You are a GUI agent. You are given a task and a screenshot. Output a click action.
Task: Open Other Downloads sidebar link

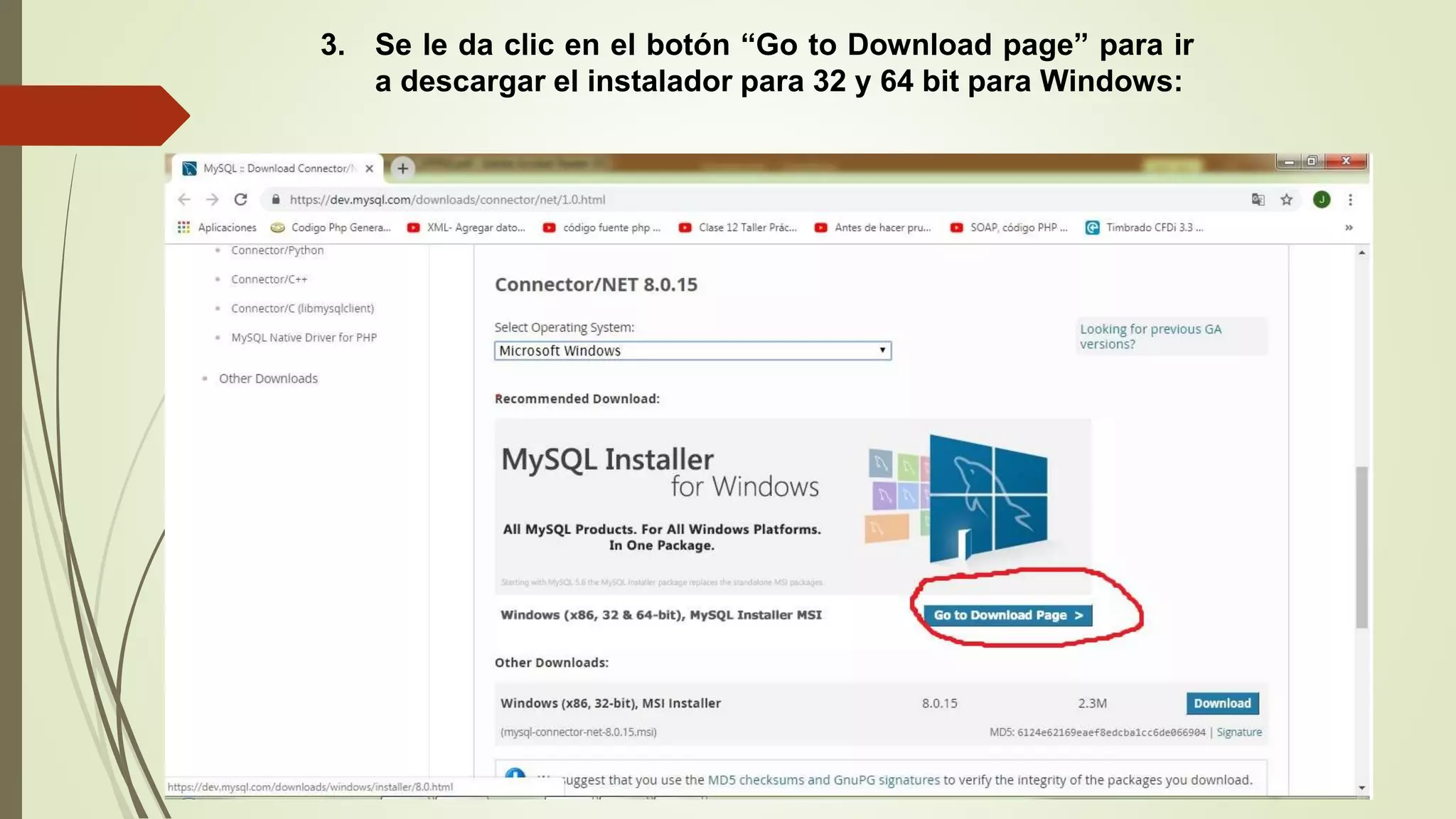click(x=268, y=378)
